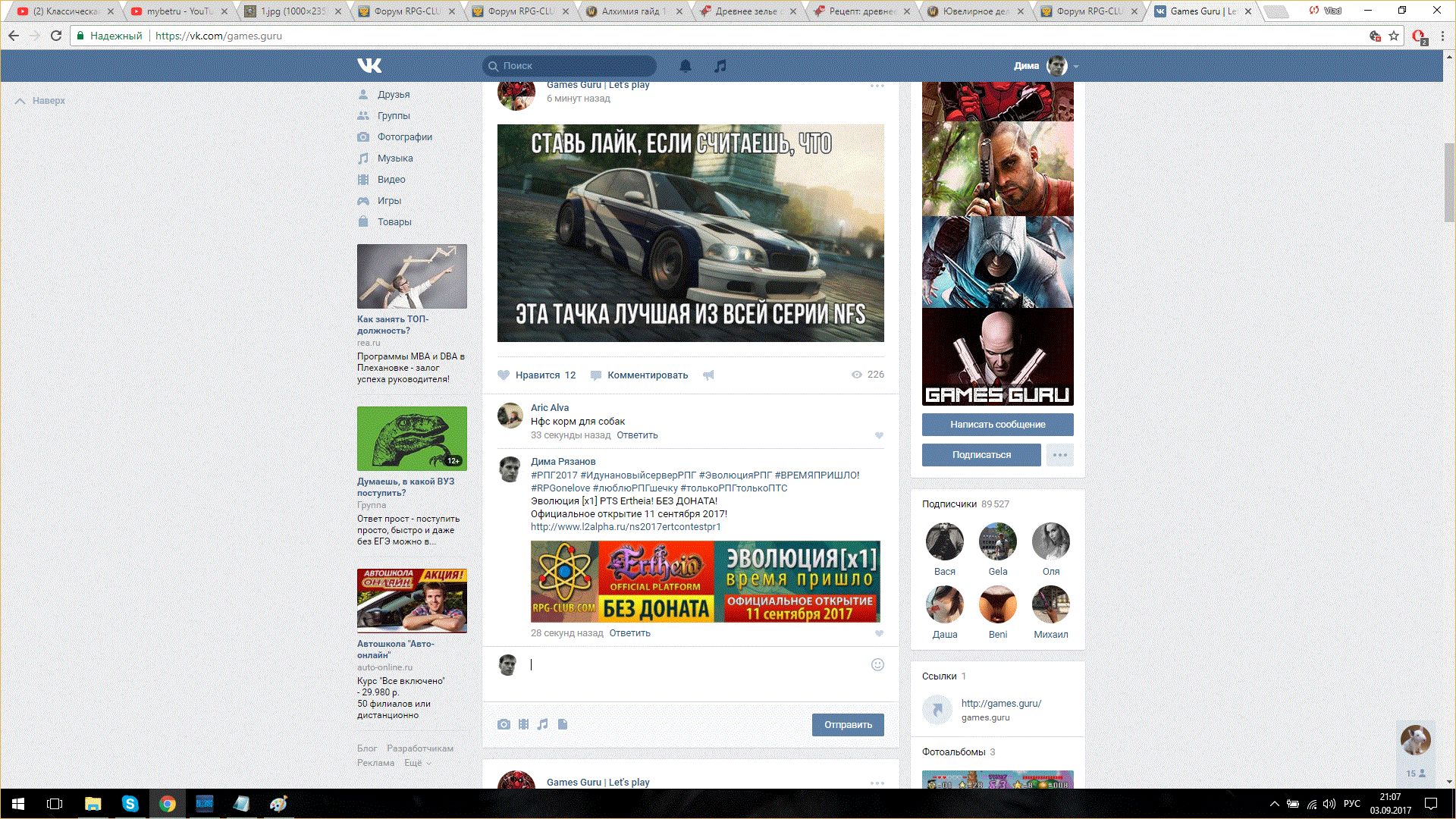Click the speech bubble comment icon
The image size is (1456, 819).
[596, 375]
